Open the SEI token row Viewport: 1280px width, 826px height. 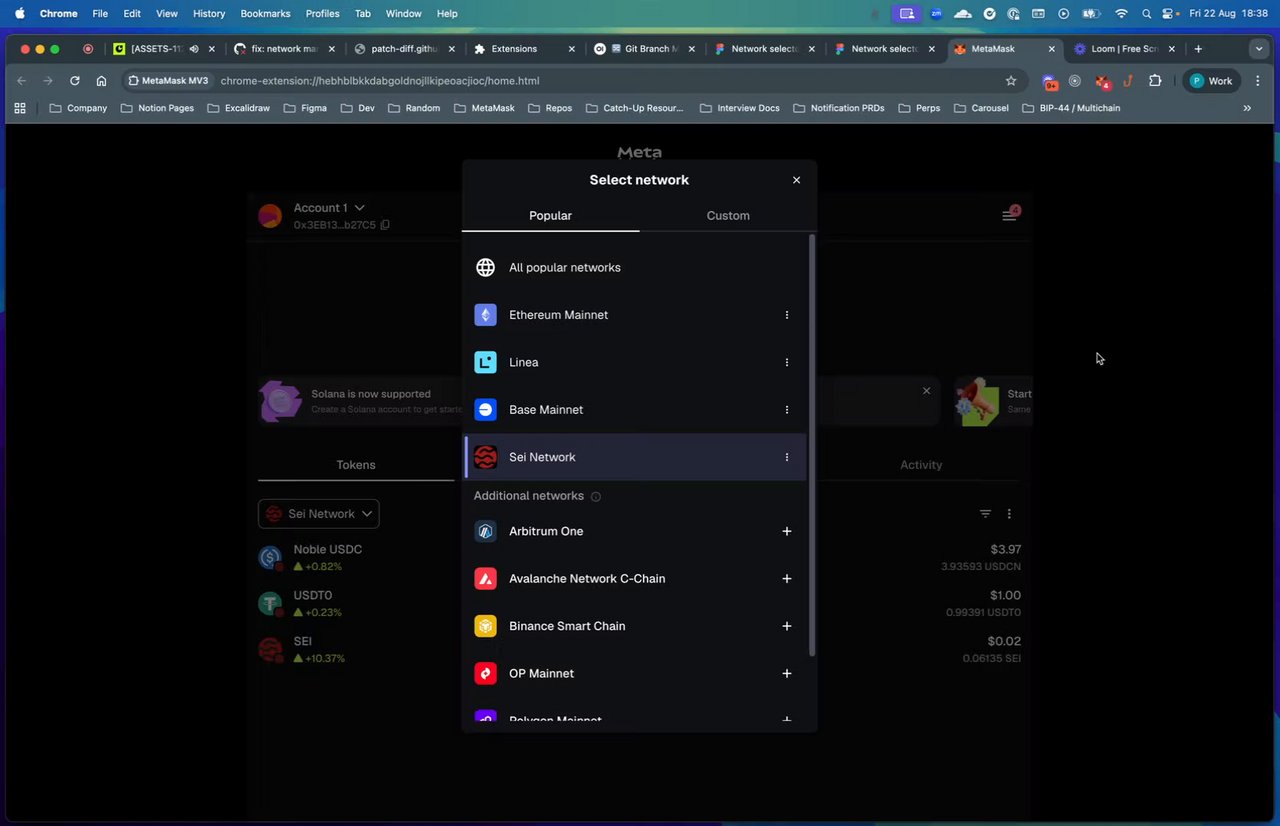coord(640,649)
